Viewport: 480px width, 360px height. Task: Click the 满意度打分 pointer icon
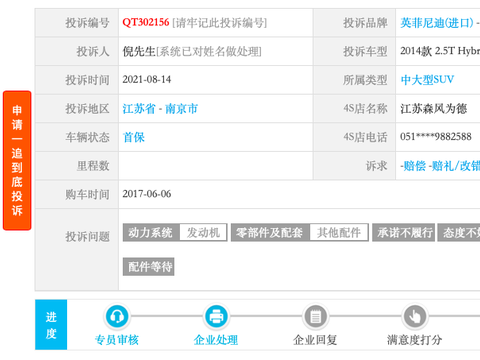pyautogui.click(x=415, y=316)
